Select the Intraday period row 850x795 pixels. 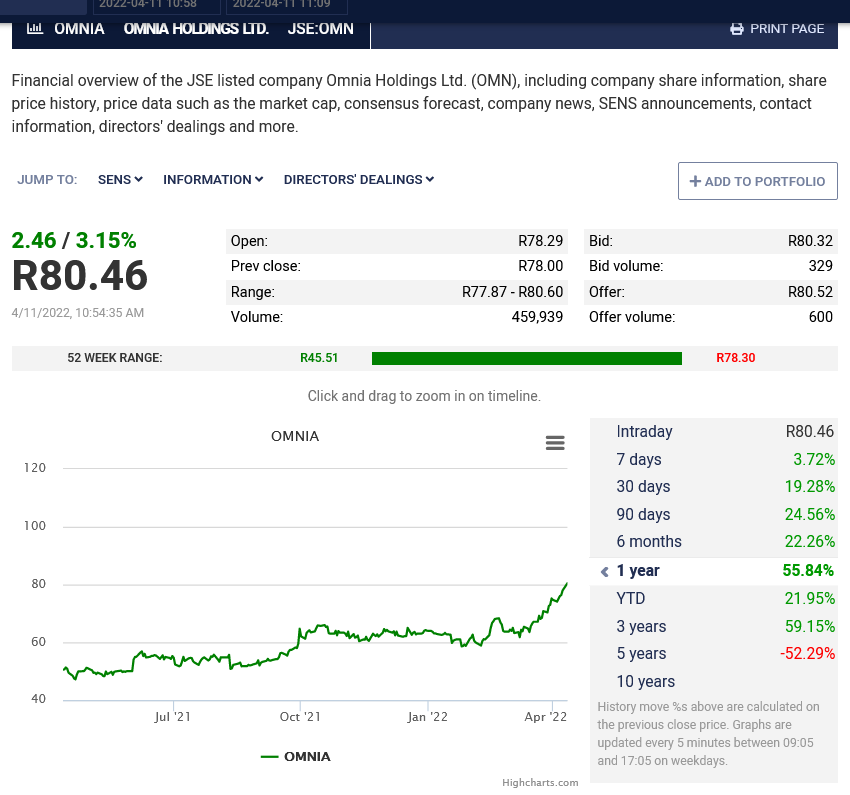[x=713, y=431]
